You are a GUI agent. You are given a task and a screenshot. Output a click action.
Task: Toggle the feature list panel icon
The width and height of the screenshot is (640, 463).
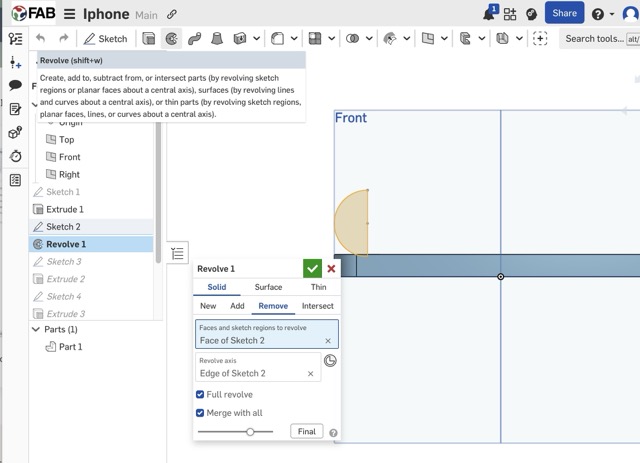coord(16,39)
